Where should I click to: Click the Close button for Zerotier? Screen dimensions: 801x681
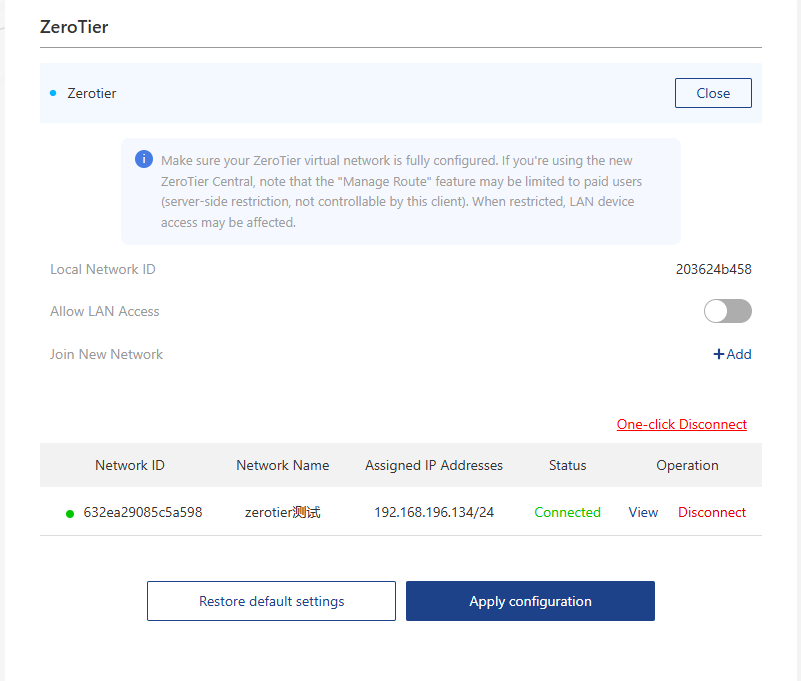[713, 93]
